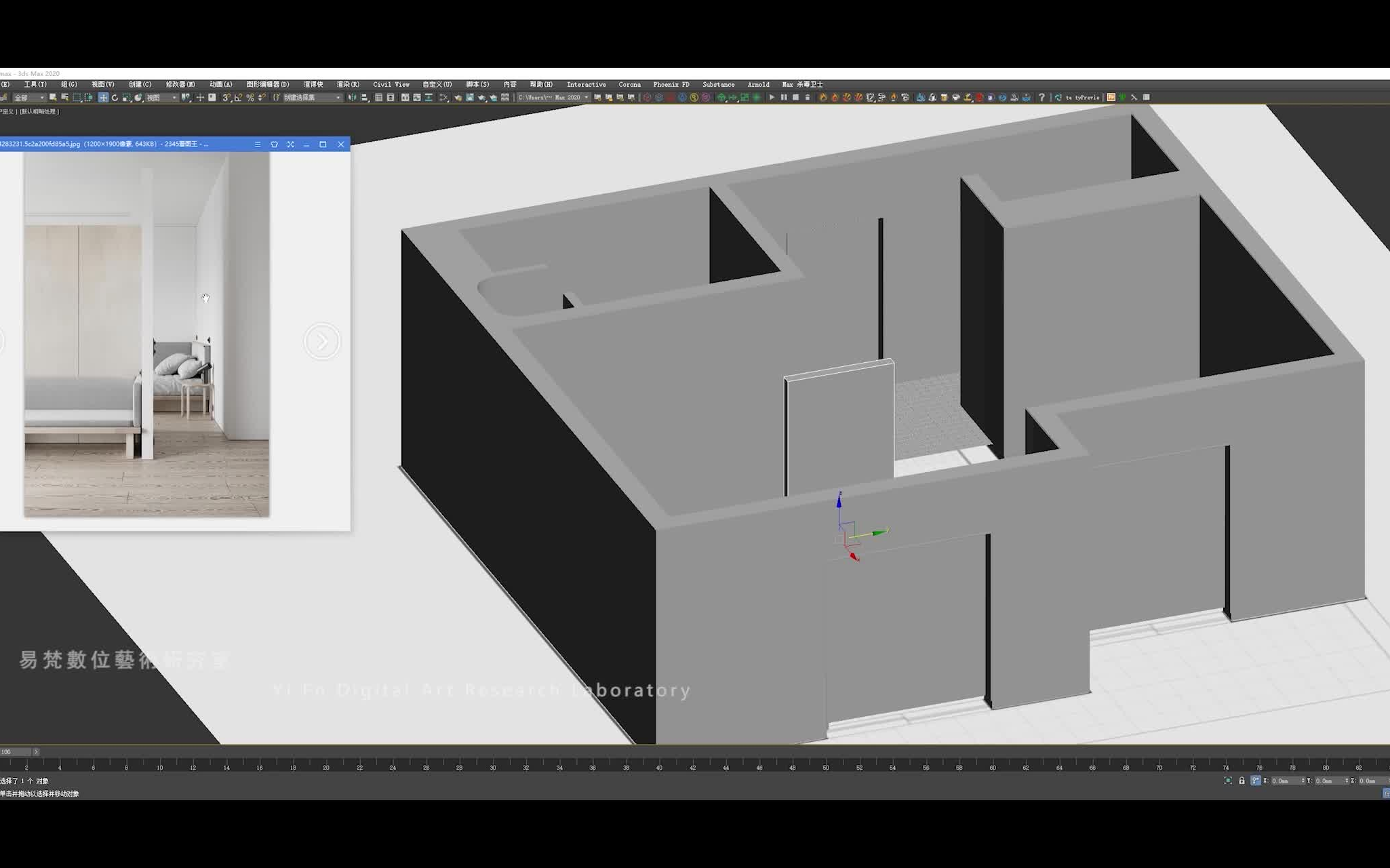Open the 渲染(R) Rendering menu
This screenshot has width=1390, height=868.
tap(349, 84)
